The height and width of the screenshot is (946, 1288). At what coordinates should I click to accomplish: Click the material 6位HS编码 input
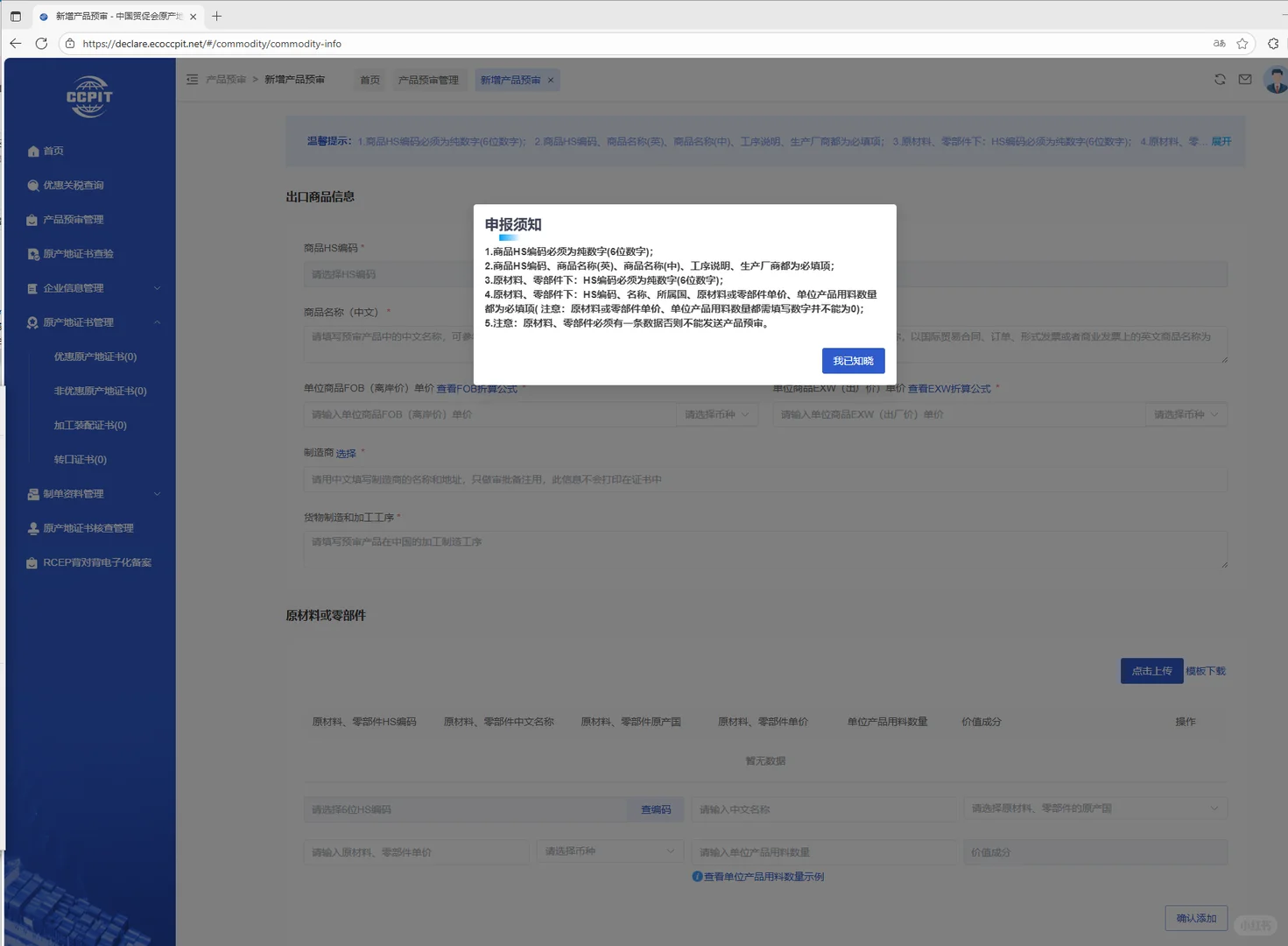coord(466,809)
